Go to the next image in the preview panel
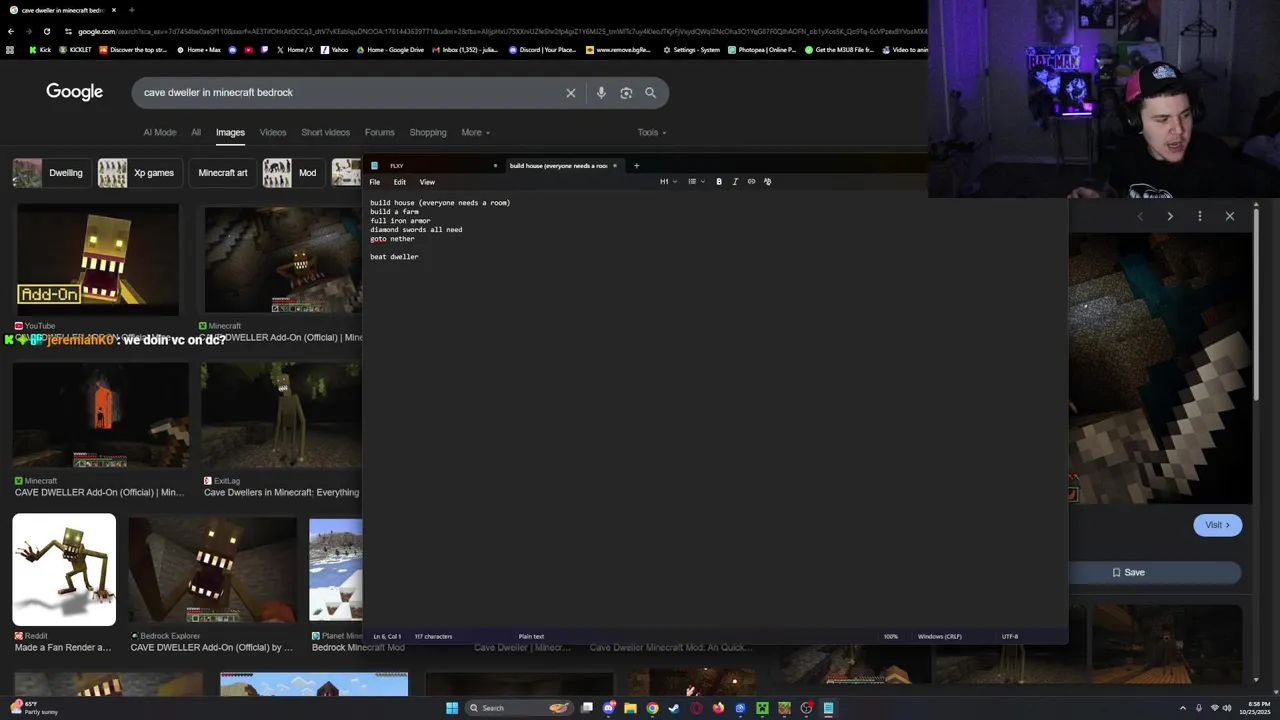 pos(1170,216)
